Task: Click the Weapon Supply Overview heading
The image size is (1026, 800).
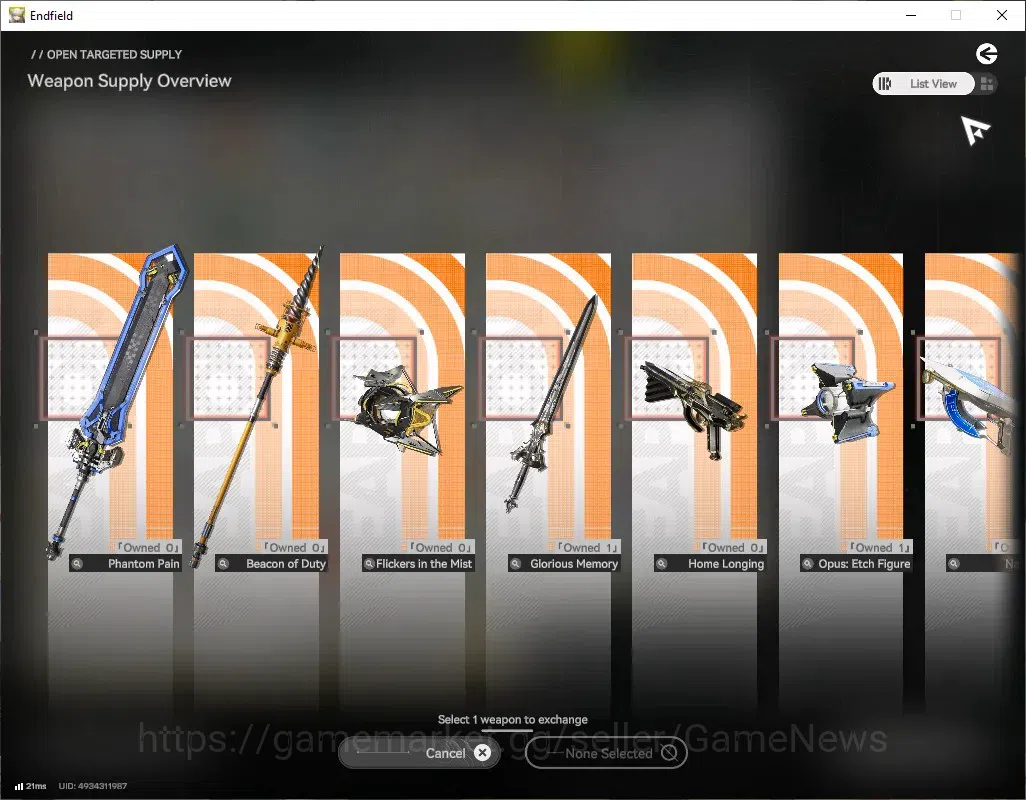Action: [x=130, y=81]
